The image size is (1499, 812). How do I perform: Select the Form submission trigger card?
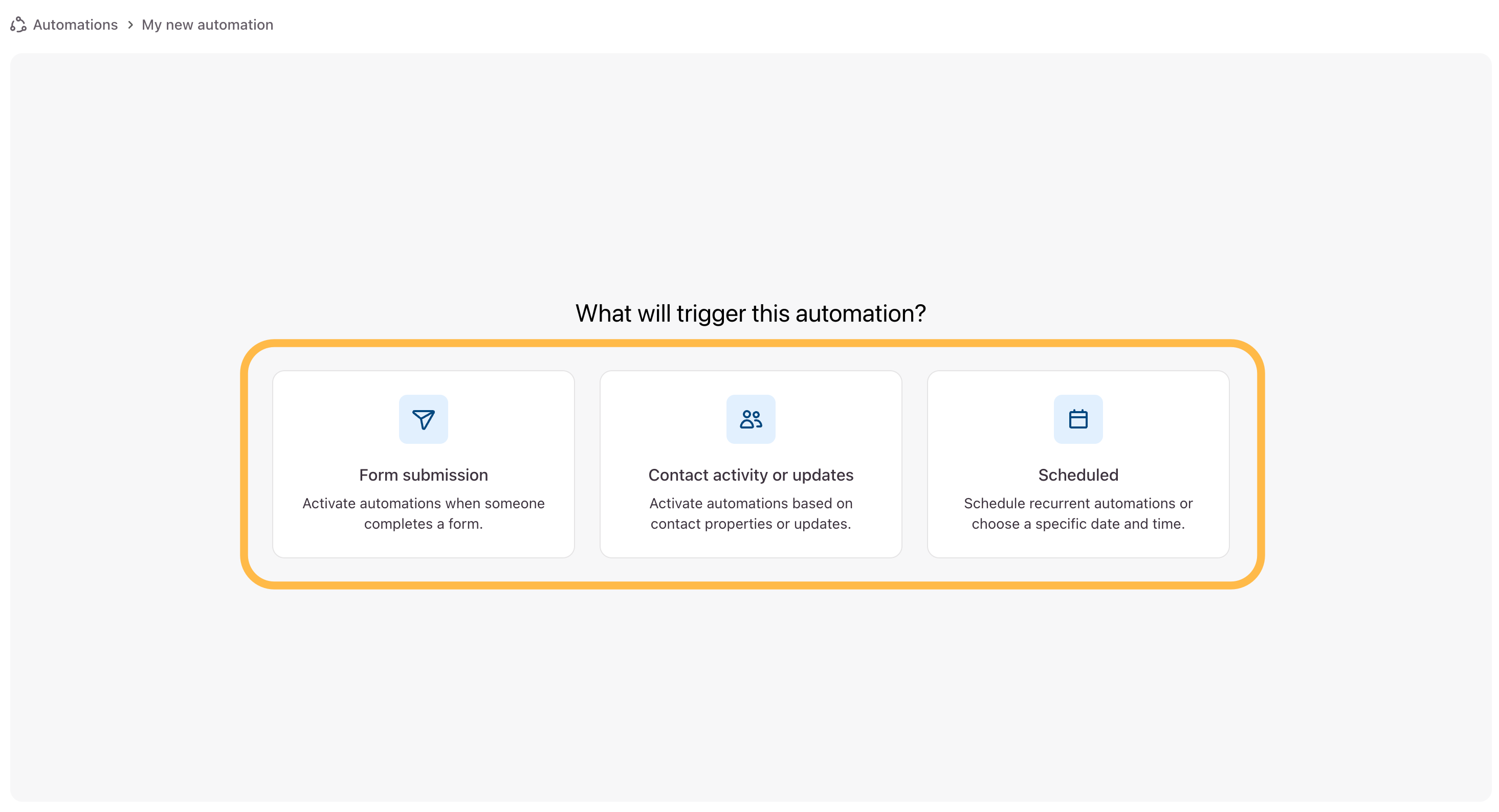click(423, 464)
